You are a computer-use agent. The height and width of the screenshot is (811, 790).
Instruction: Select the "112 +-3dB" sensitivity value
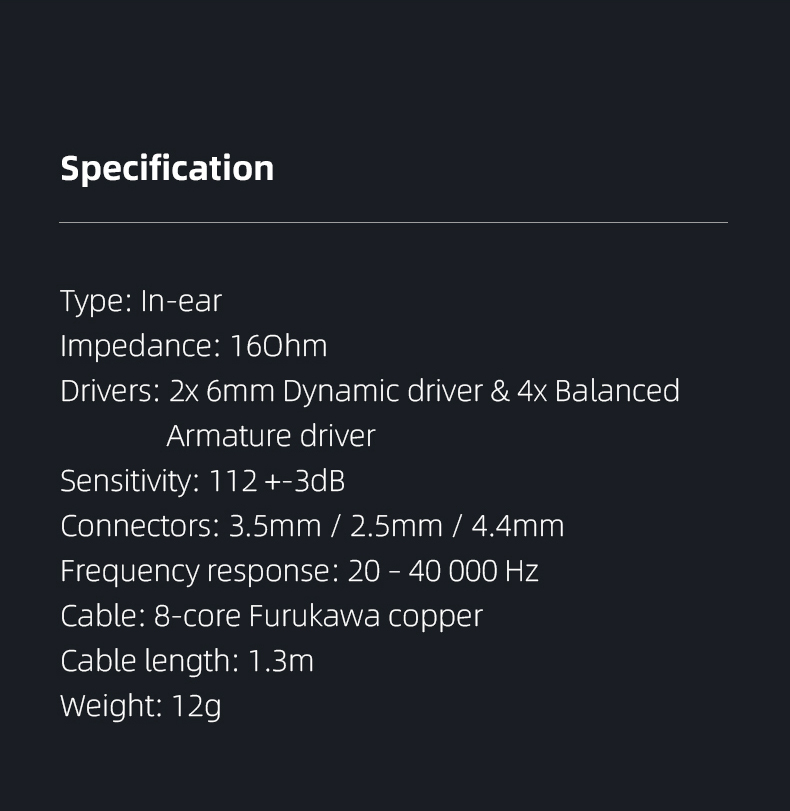(277, 481)
